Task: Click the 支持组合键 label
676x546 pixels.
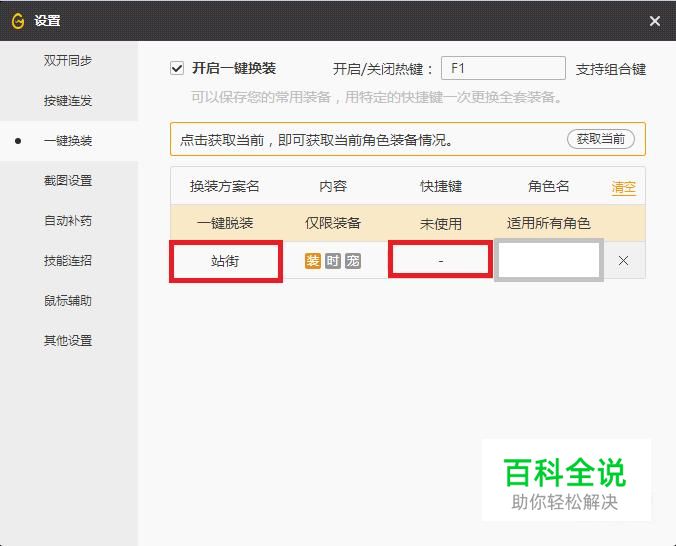Action: pyautogui.click(x=610, y=69)
